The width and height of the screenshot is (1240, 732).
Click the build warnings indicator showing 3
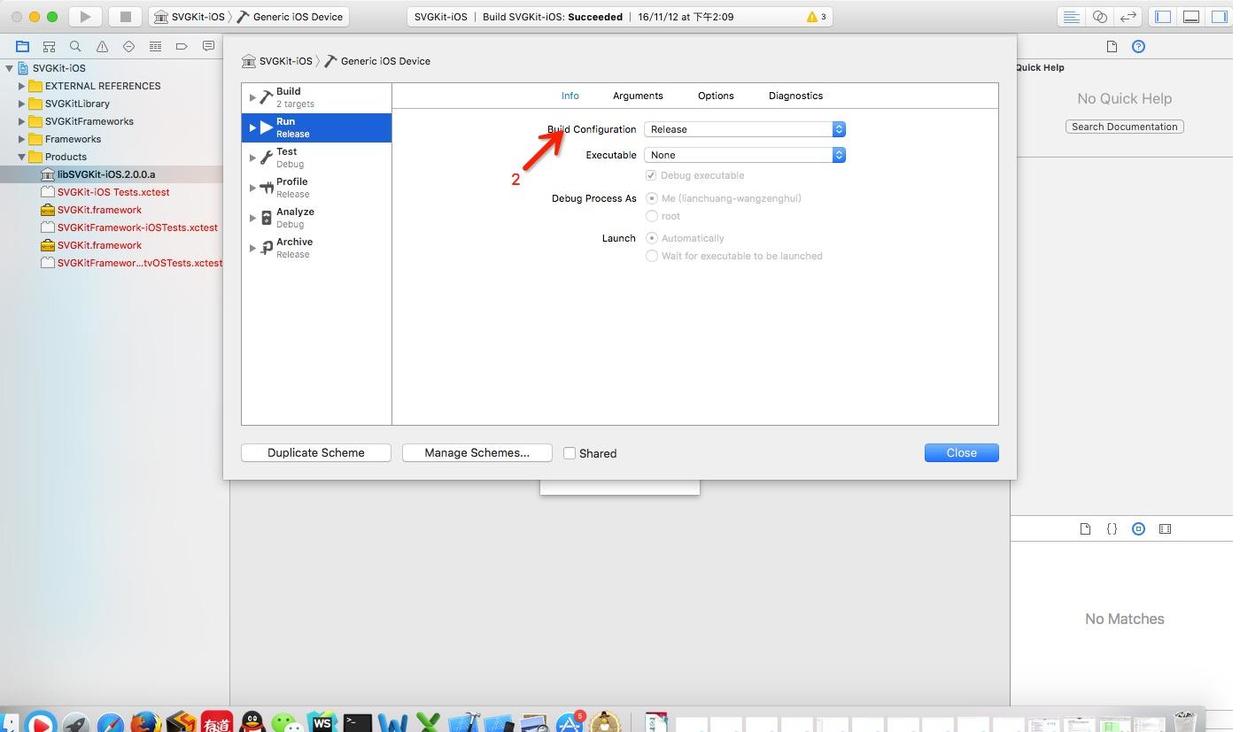(x=816, y=17)
